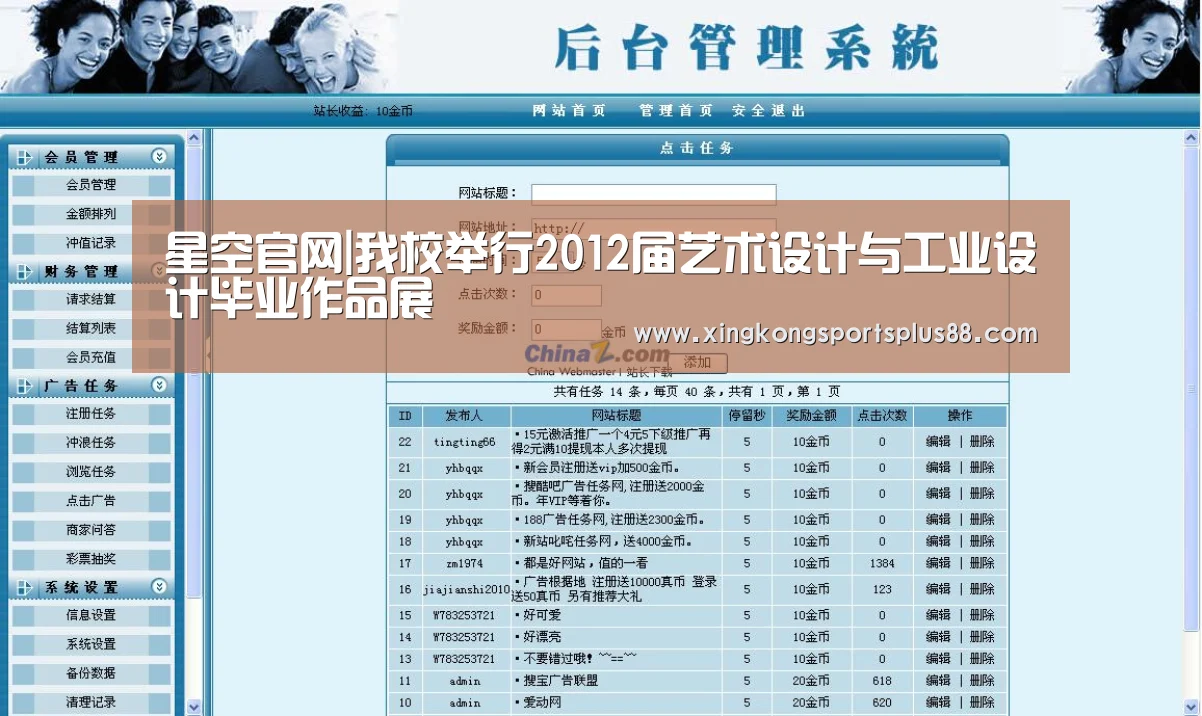Open the 会员管理 sidebar item
Screen dimensions: 1202x716
[x=91, y=185]
